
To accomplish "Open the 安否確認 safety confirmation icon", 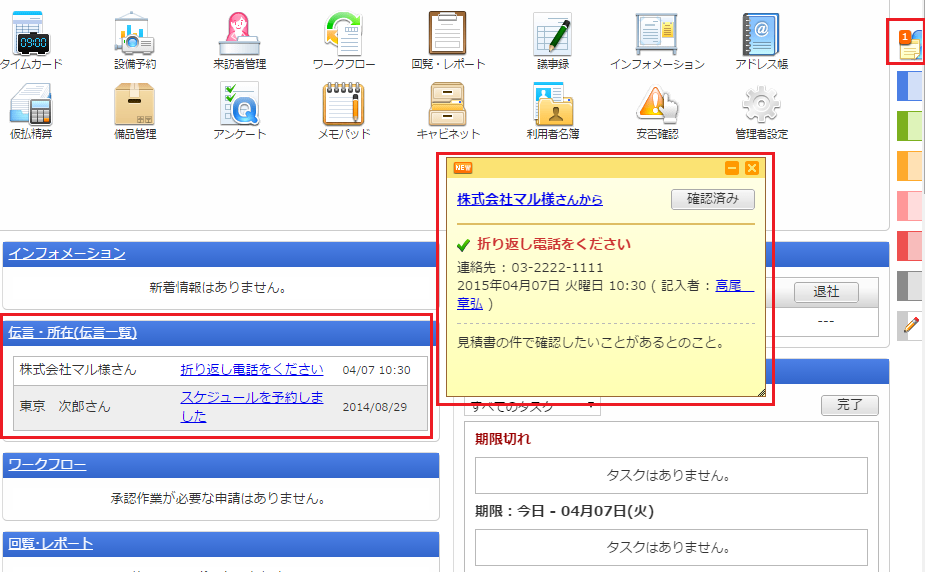I will click(x=657, y=106).
